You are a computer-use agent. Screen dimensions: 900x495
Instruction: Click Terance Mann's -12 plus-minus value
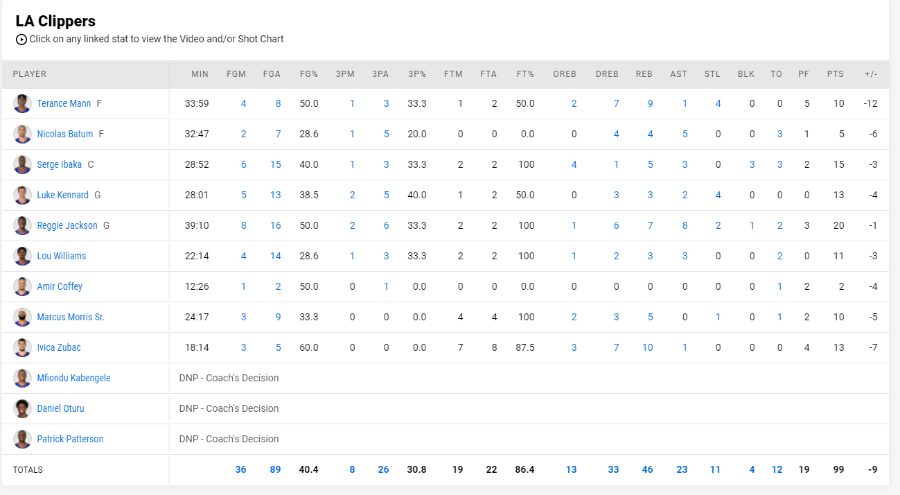point(870,103)
